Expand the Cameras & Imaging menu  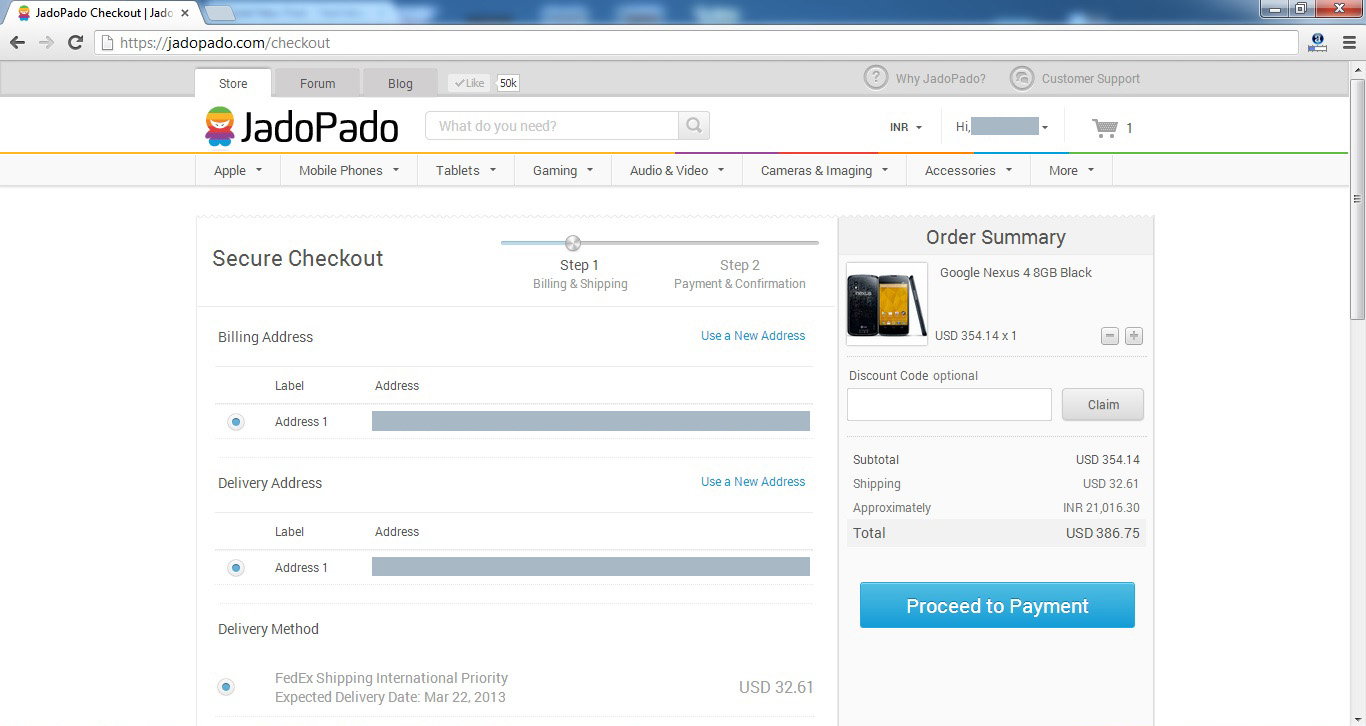click(x=825, y=170)
